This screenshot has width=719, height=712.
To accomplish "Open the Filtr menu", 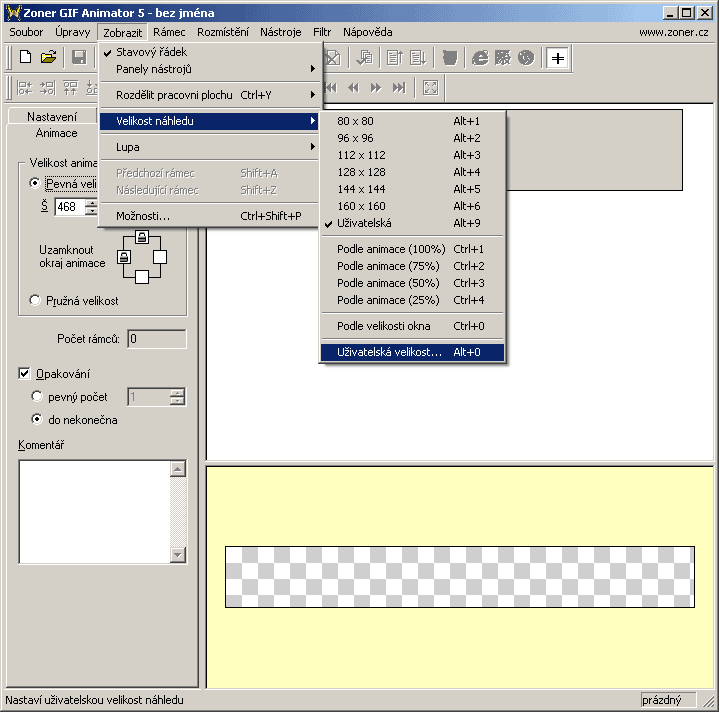I will point(322,32).
